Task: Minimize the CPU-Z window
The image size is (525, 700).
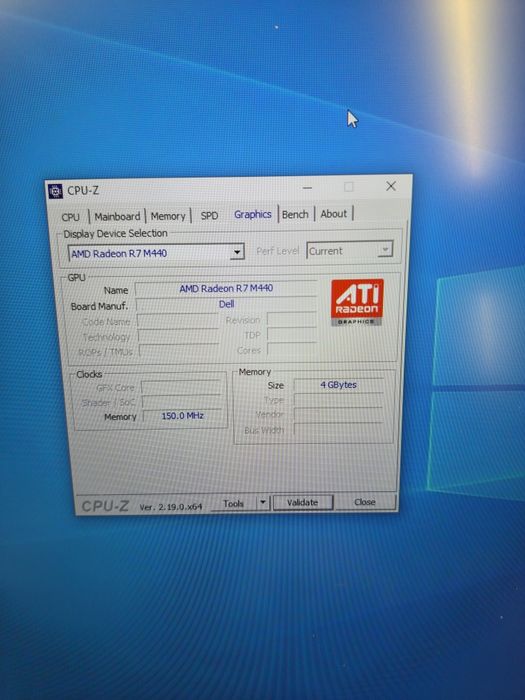Action: [307, 188]
